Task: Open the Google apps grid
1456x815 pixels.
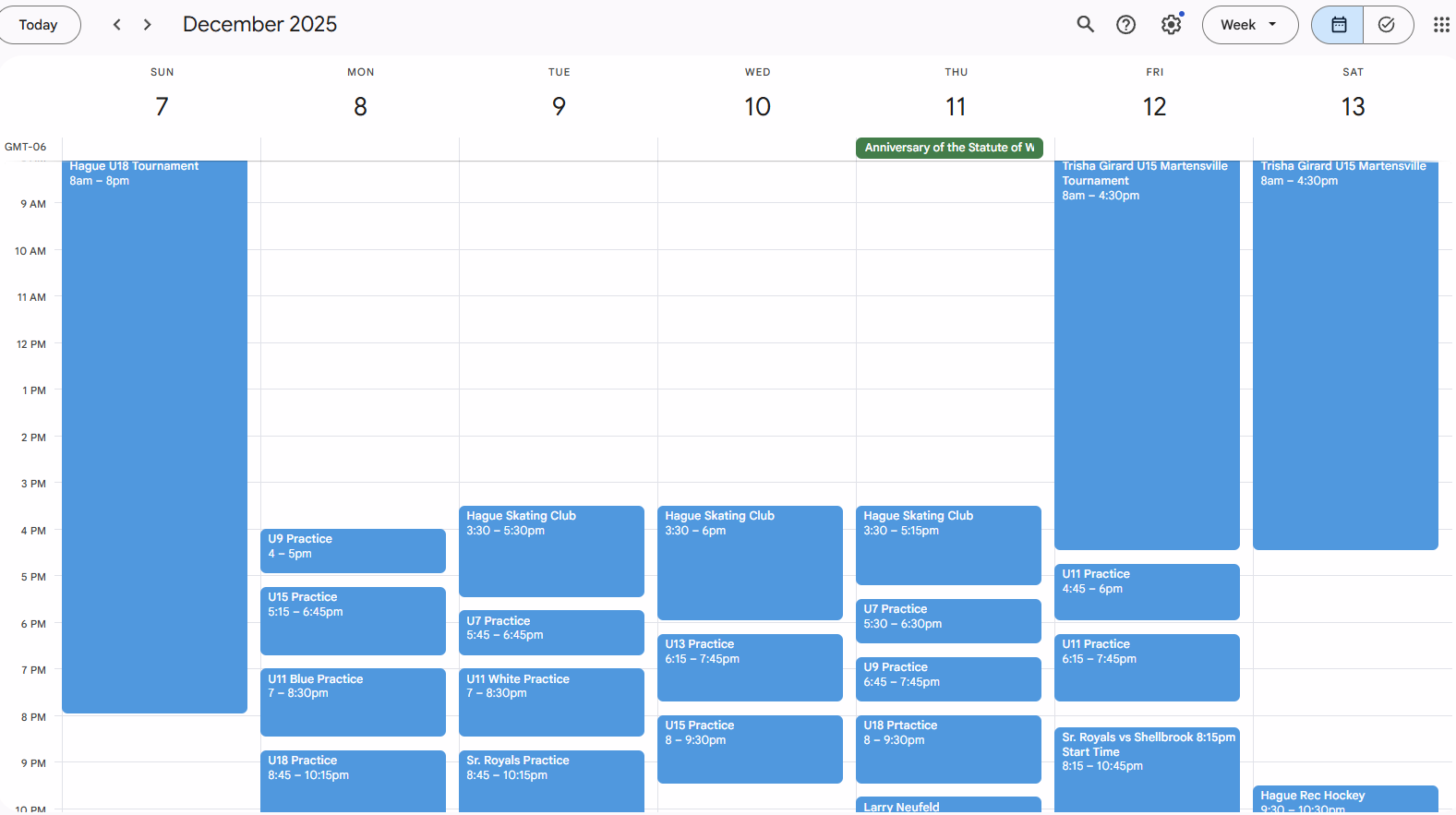Action: point(1440,25)
